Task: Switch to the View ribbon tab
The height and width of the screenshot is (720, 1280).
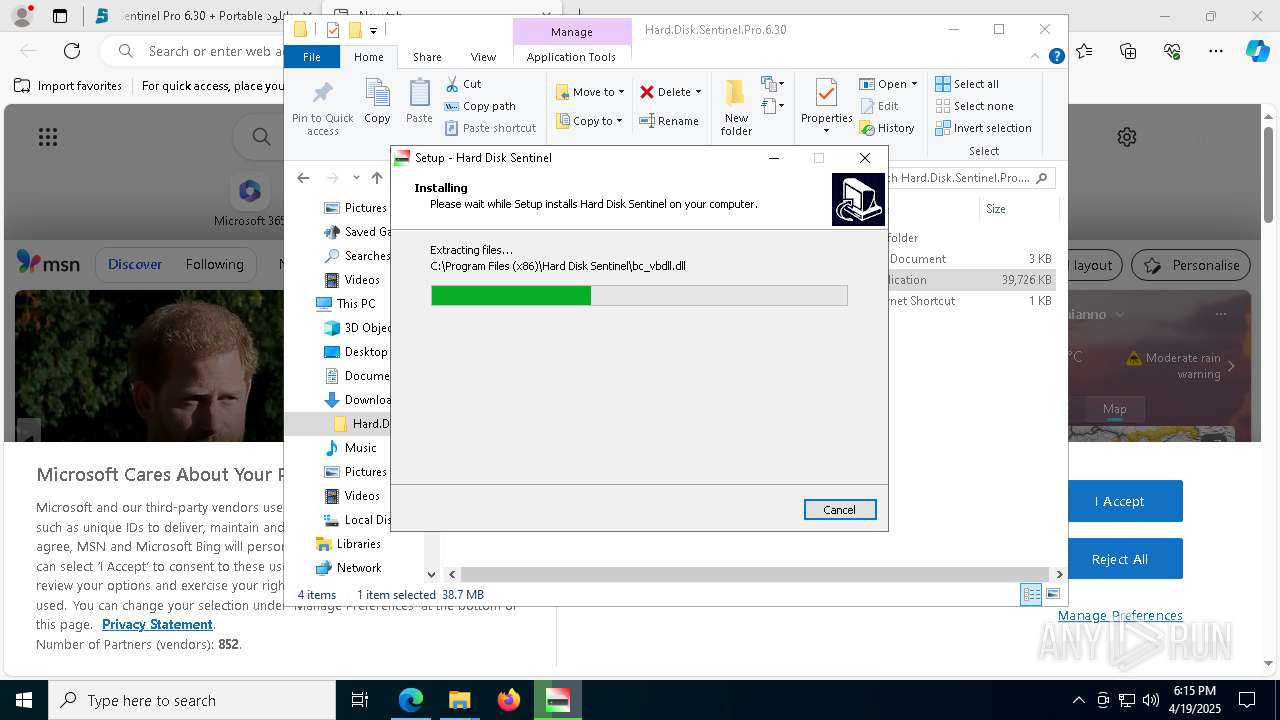Action: [x=483, y=57]
